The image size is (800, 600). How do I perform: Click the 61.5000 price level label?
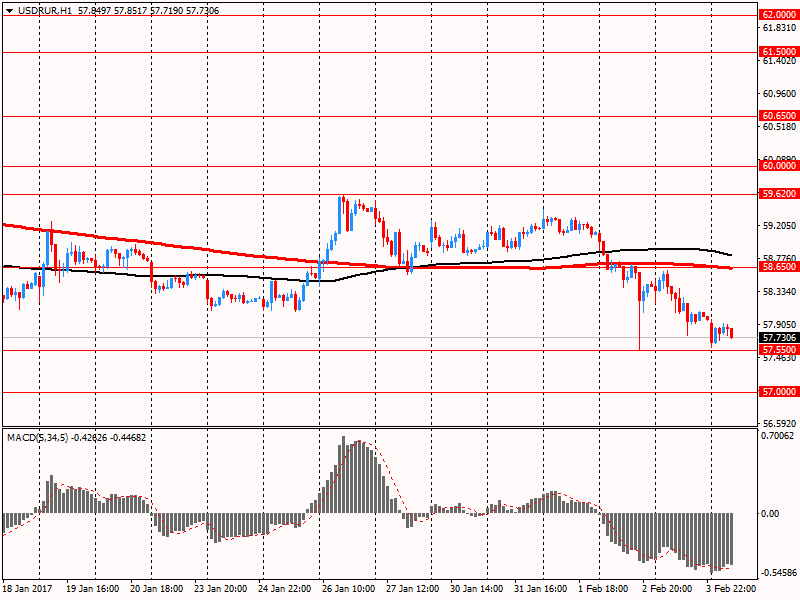tap(778, 51)
